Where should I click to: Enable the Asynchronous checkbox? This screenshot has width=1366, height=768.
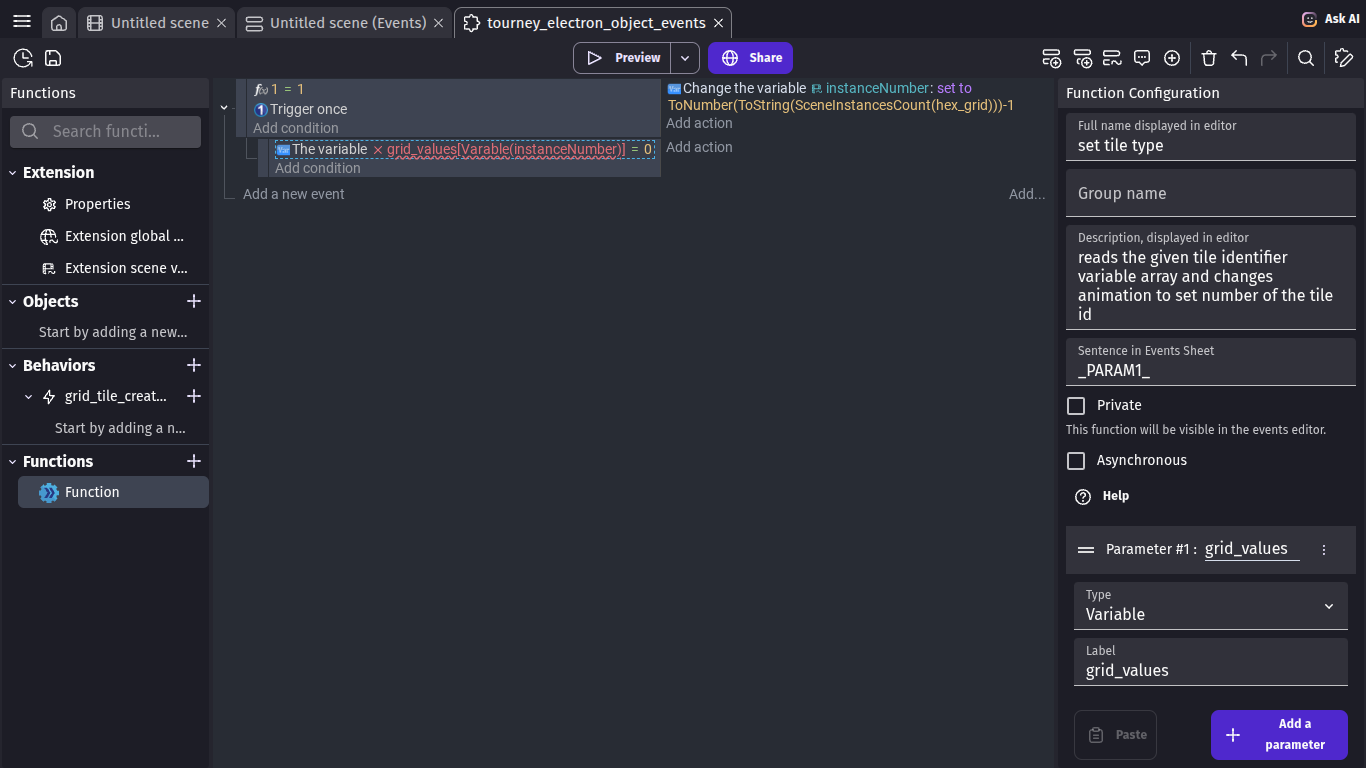pyautogui.click(x=1076, y=460)
